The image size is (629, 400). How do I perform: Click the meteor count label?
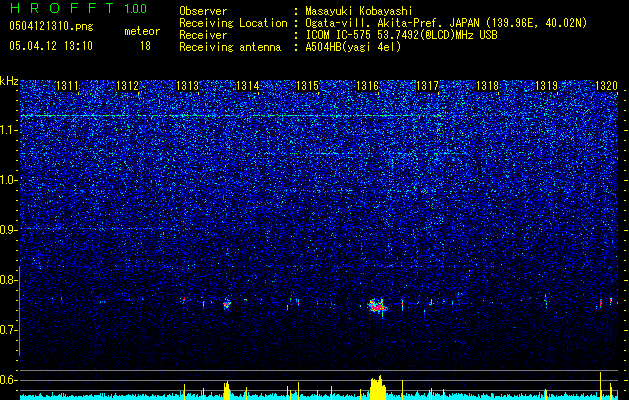coord(142,31)
